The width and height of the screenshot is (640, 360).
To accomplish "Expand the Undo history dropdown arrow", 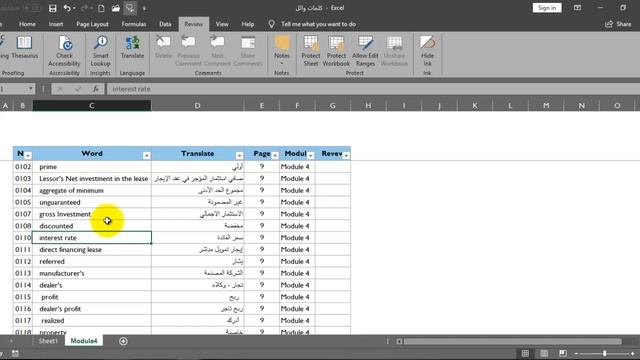I will pos(74,8).
